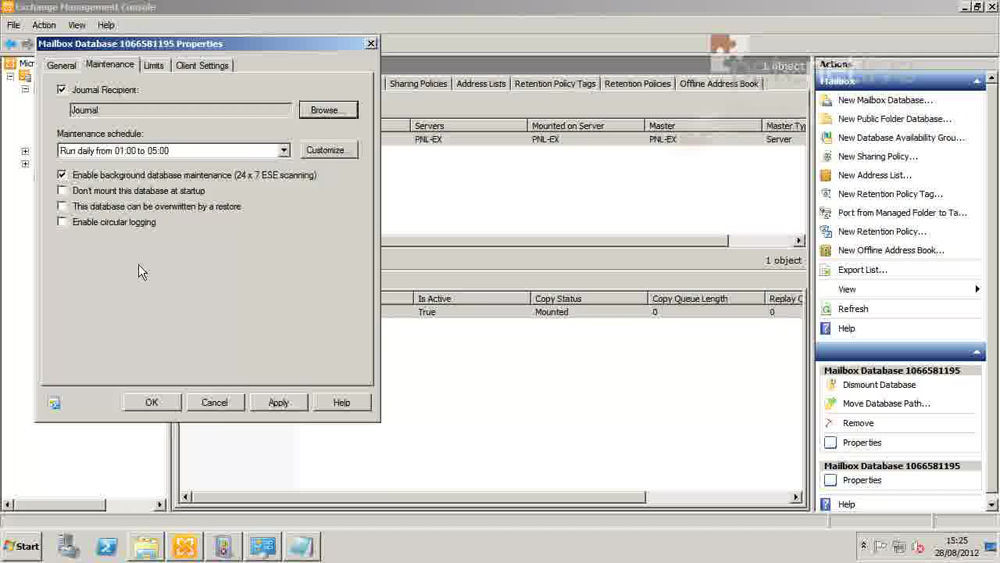Click the Remove icon in Actions pane

pos(831,423)
